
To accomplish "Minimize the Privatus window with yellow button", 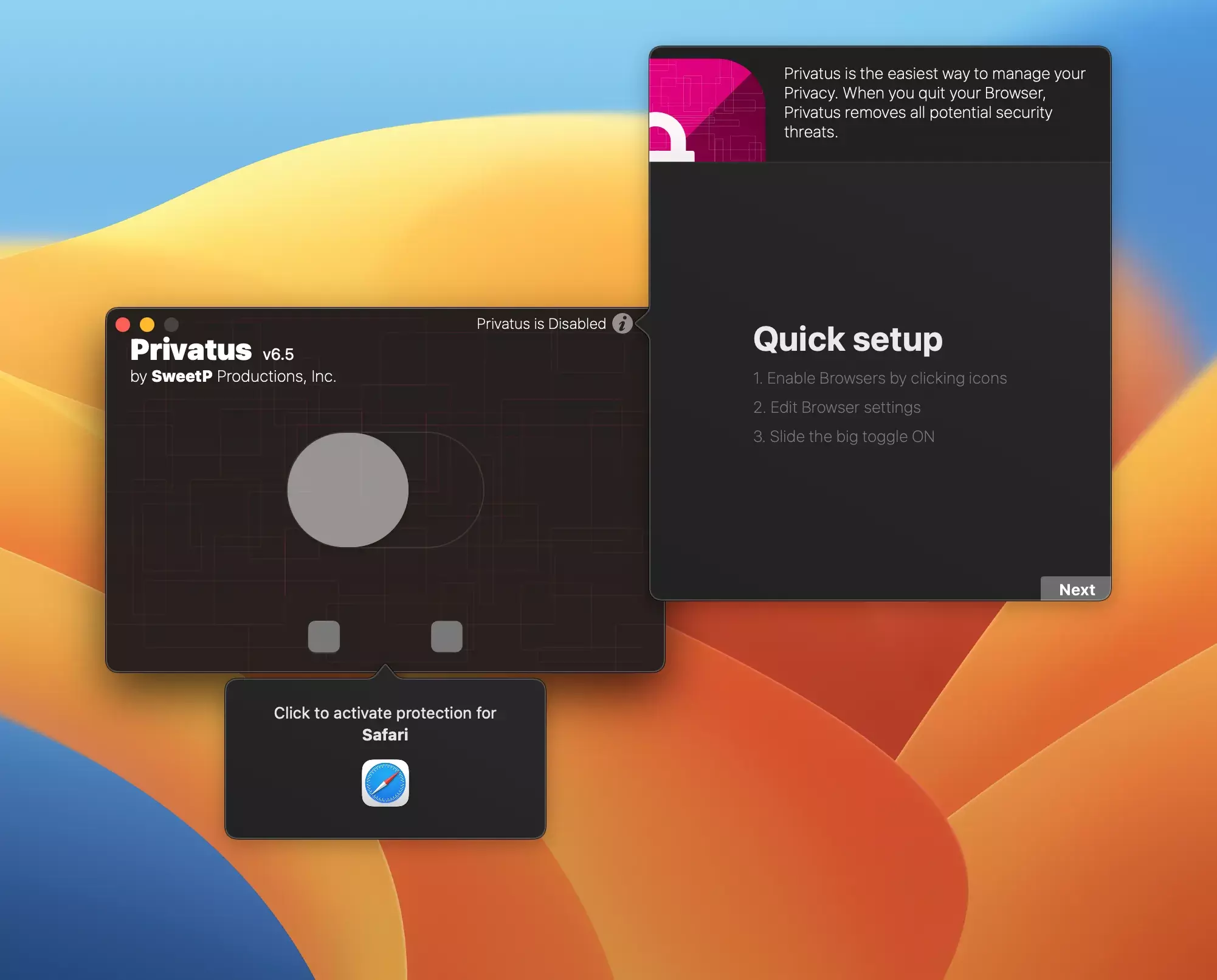I will click(147, 325).
